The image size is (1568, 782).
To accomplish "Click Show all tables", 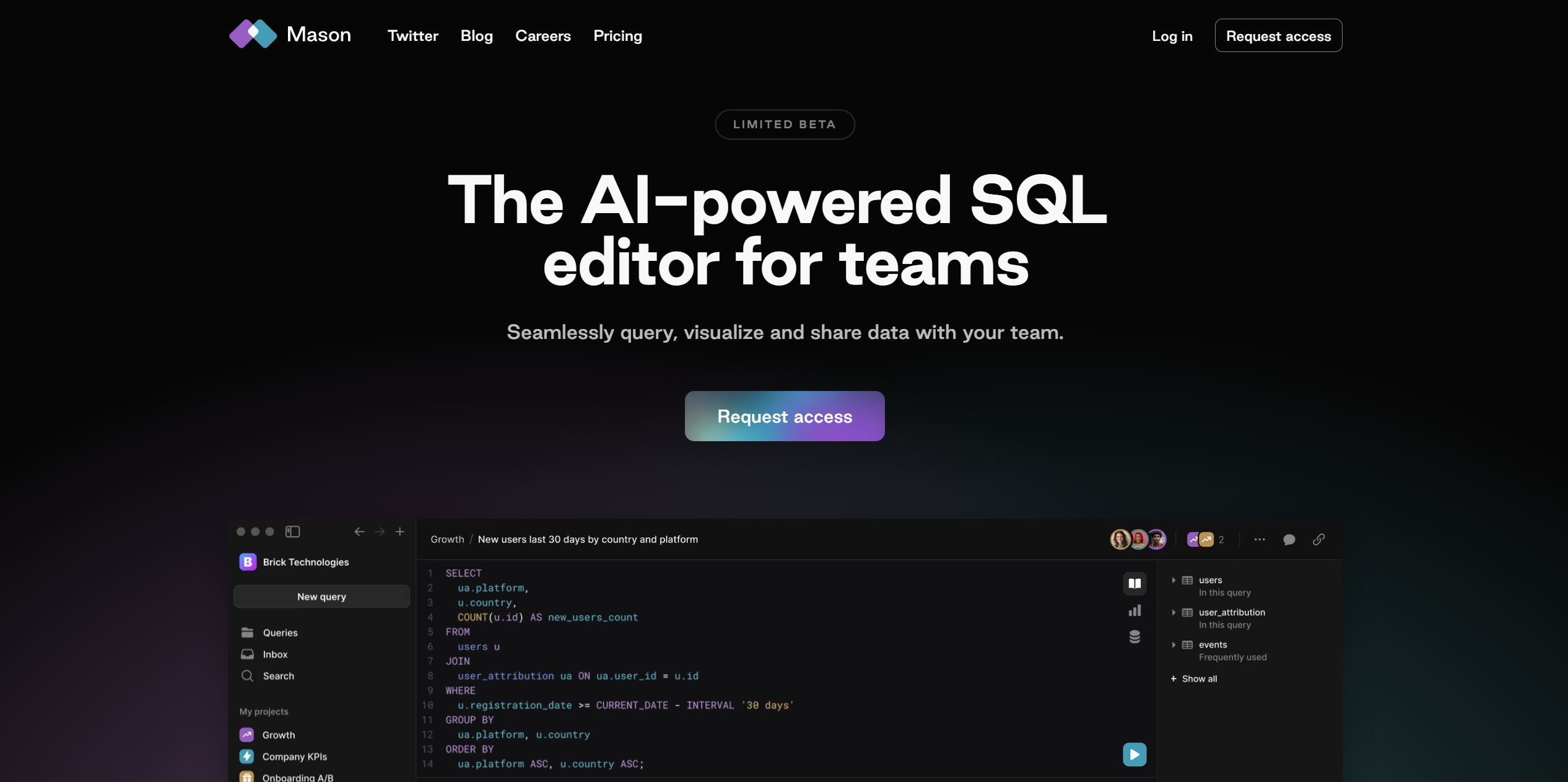I will pos(1193,679).
